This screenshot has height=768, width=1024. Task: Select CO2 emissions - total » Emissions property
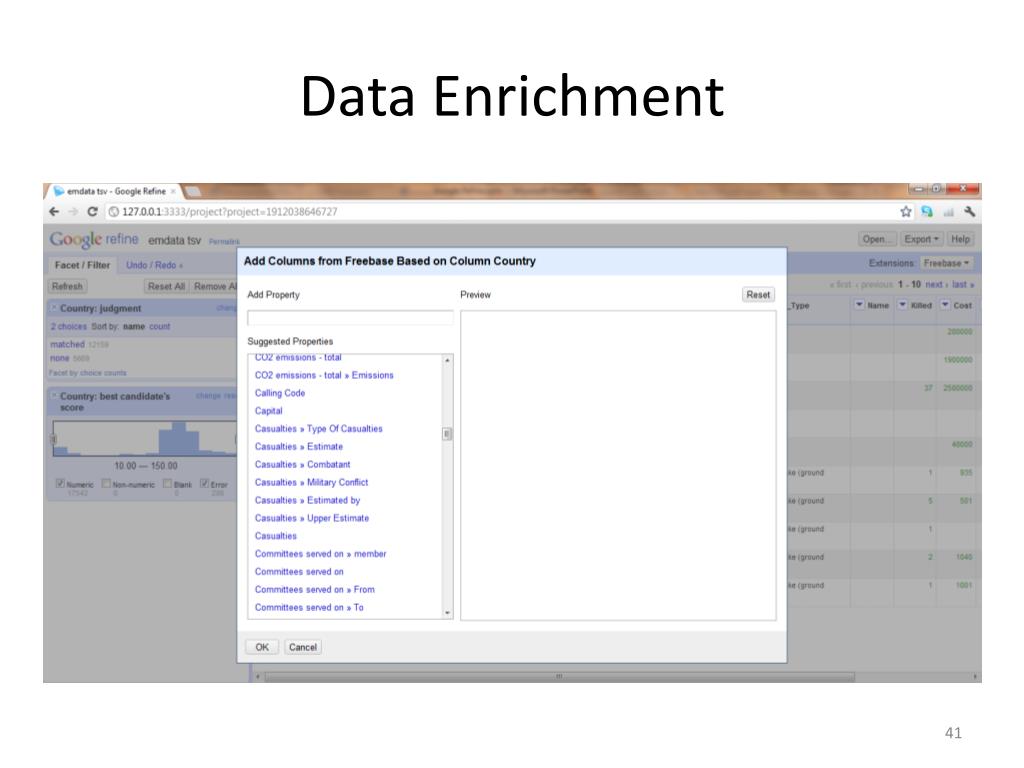pyautogui.click(x=324, y=376)
